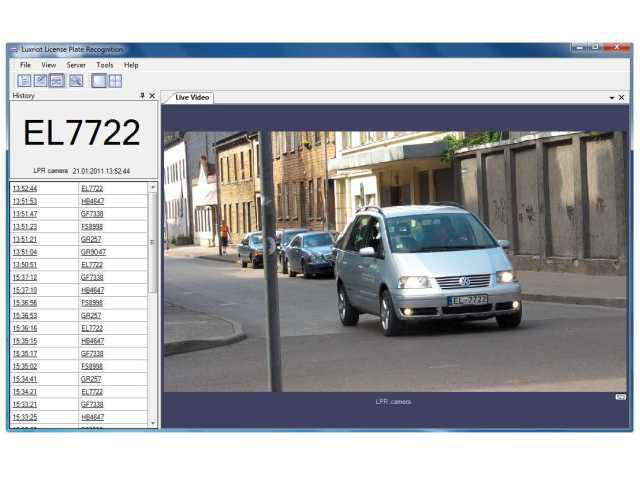
Task: Open the Tools menu
Action: (x=104, y=65)
